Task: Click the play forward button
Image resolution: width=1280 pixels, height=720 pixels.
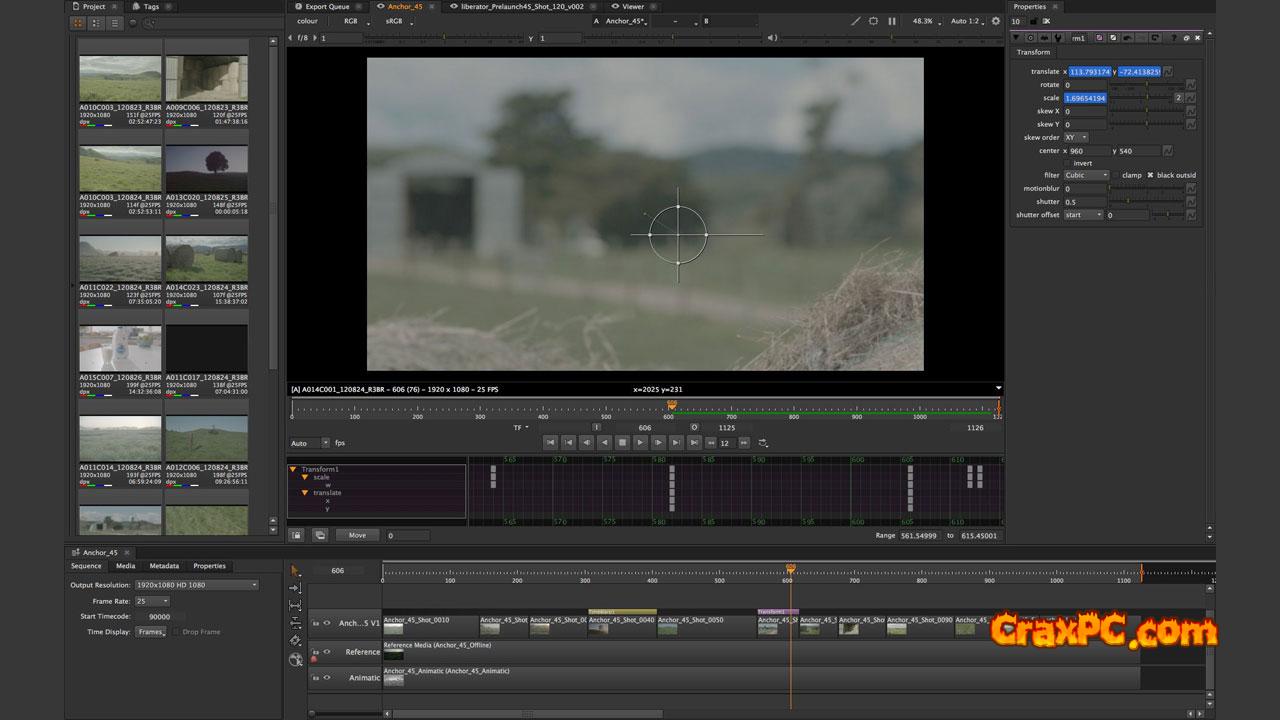Action: pos(640,442)
